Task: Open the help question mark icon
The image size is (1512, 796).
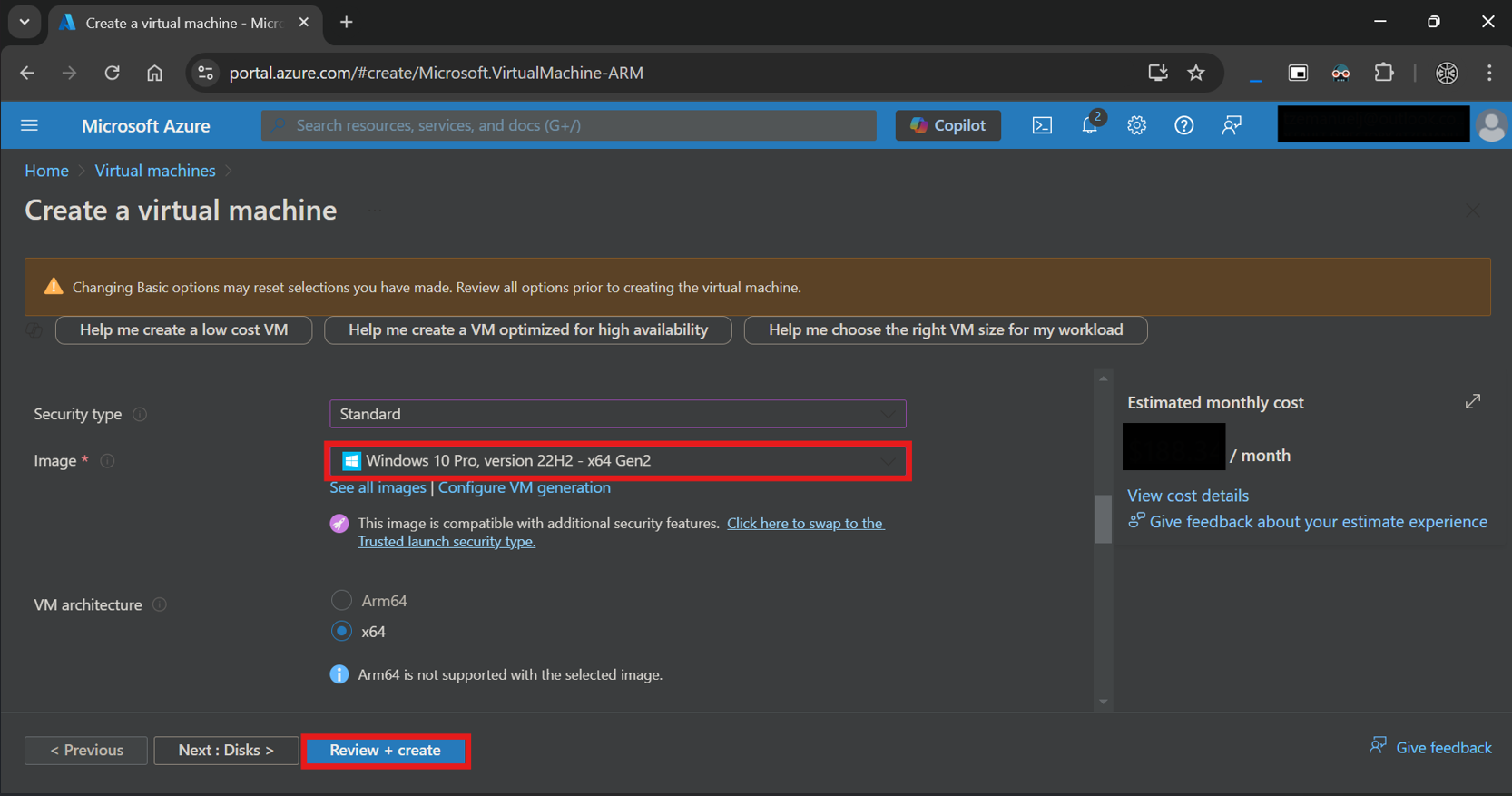Action: pyautogui.click(x=1183, y=125)
